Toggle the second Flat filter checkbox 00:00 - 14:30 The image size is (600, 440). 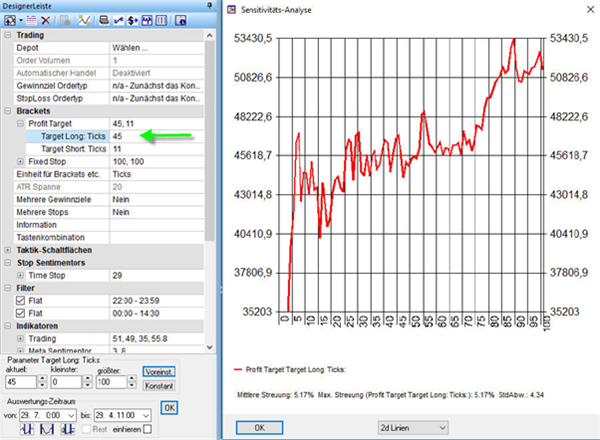click(x=21, y=313)
